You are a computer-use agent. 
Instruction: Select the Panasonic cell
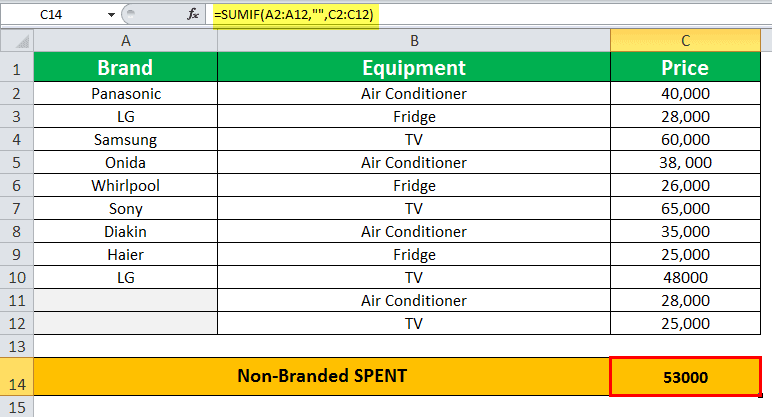tap(125, 94)
